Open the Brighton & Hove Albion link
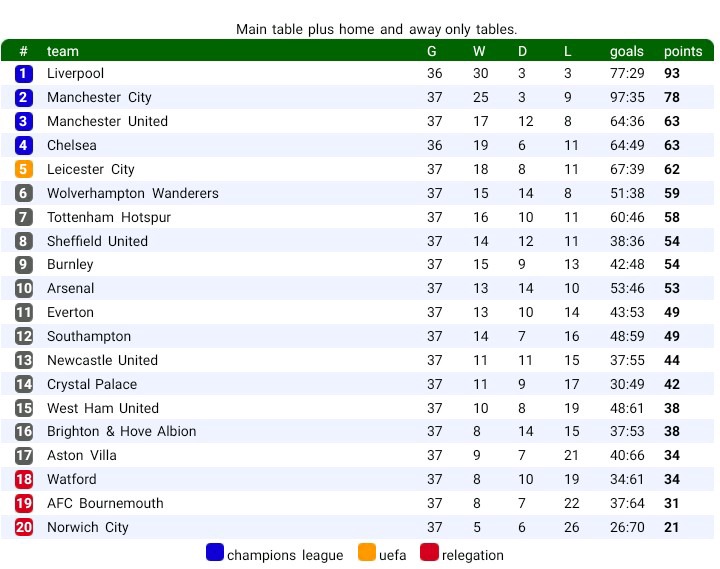The width and height of the screenshot is (720, 569). (x=121, y=432)
